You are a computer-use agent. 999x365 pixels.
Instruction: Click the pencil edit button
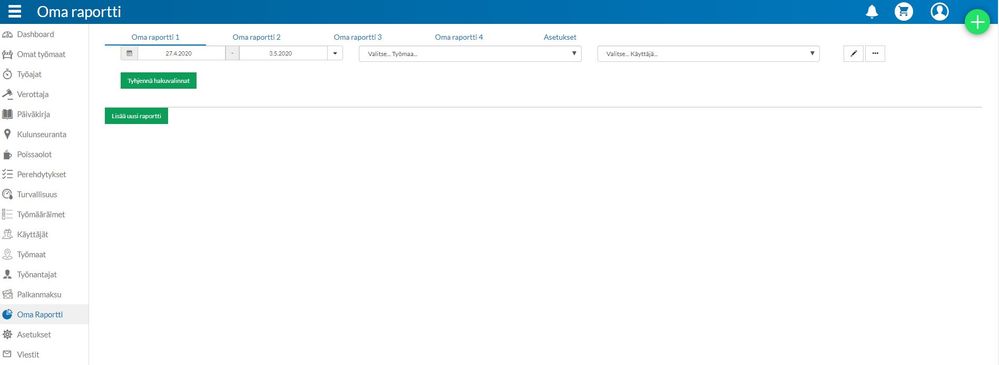(x=853, y=54)
